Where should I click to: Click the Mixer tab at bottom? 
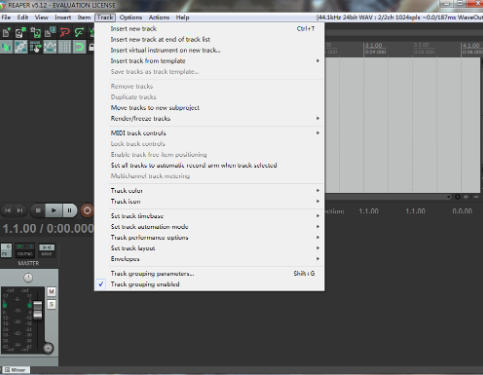16,370
